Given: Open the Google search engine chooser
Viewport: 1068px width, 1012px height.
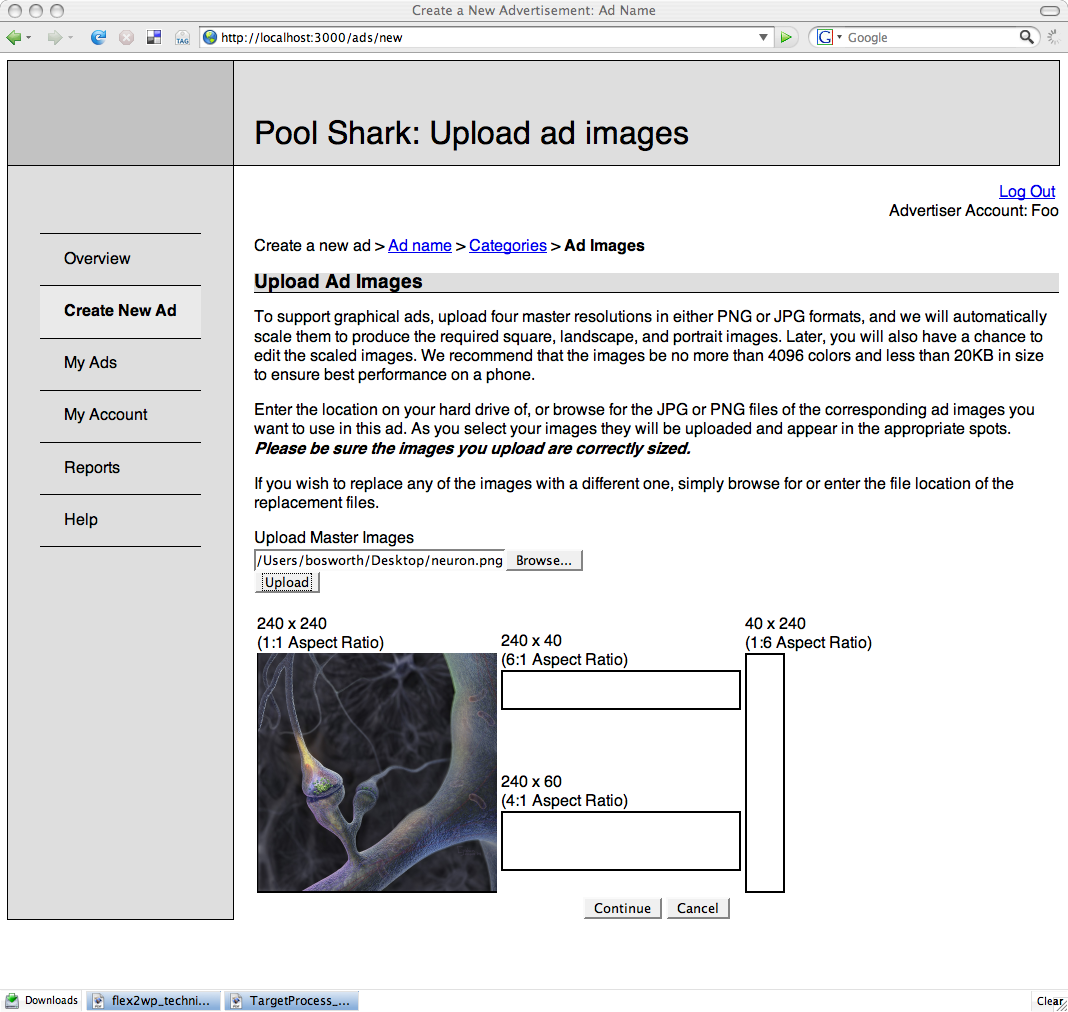Looking at the screenshot, I should [829, 37].
